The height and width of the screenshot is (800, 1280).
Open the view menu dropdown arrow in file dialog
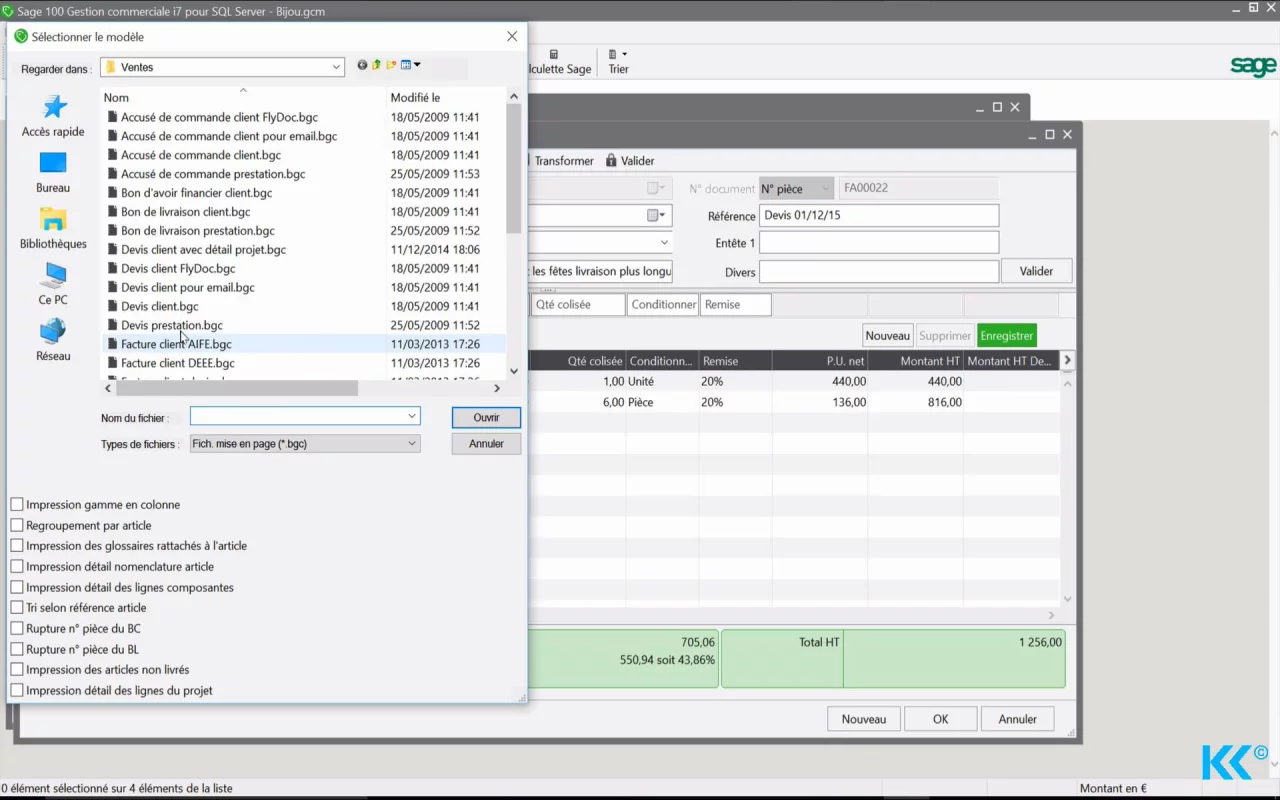(417, 65)
